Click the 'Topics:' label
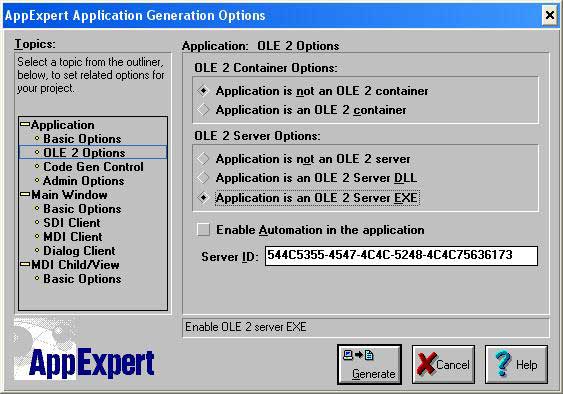Image resolution: width=563 pixels, height=394 pixels. coord(35,44)
